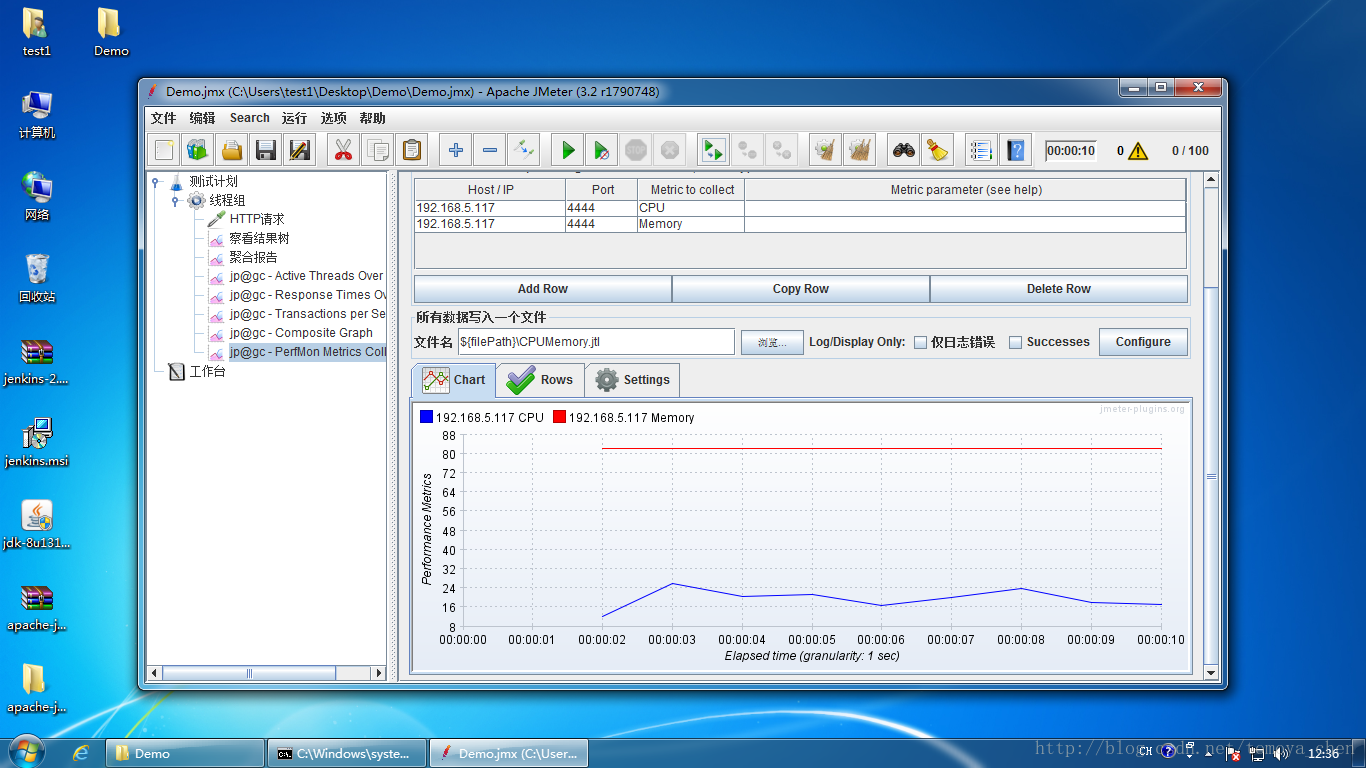Click the Clear All double-broom icon

pos(860,150)
